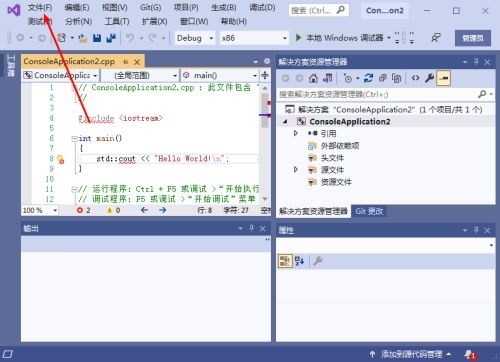
Task: Click the Redo arrow toolbar icon
Action: click(152, 38)
